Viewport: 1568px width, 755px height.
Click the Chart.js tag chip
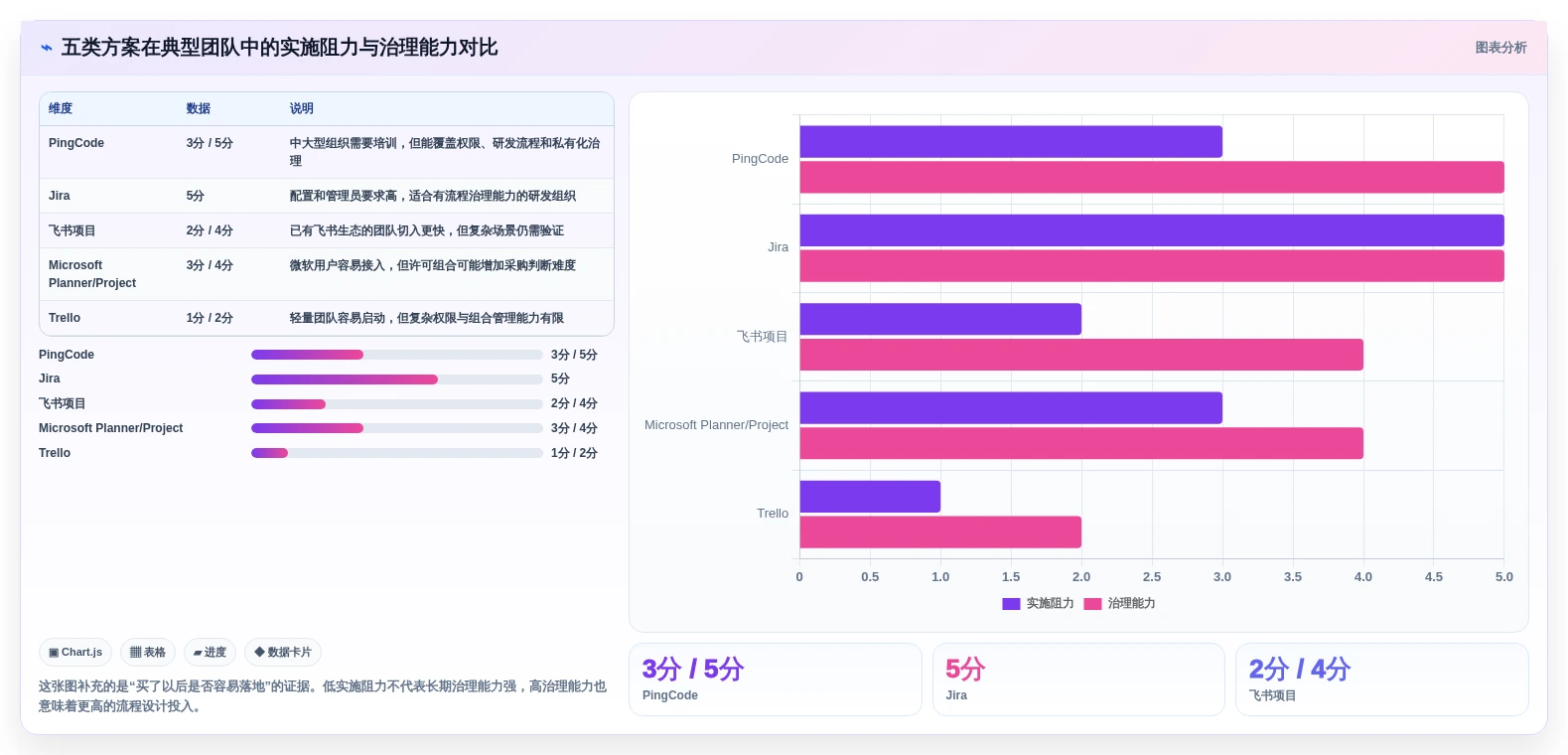[x=75, y=653]
